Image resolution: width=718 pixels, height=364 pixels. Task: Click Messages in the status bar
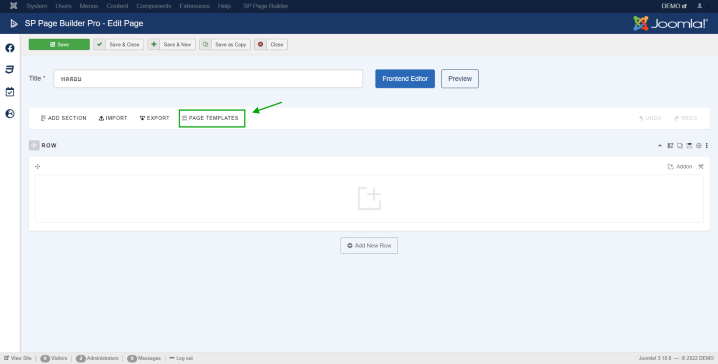point(144,358)
